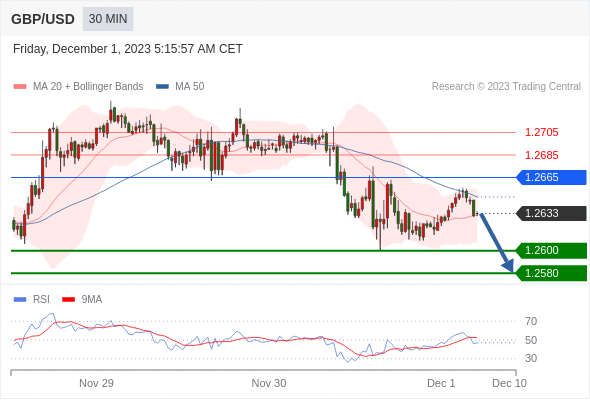Click the 9MA legend label

(92, 300)
